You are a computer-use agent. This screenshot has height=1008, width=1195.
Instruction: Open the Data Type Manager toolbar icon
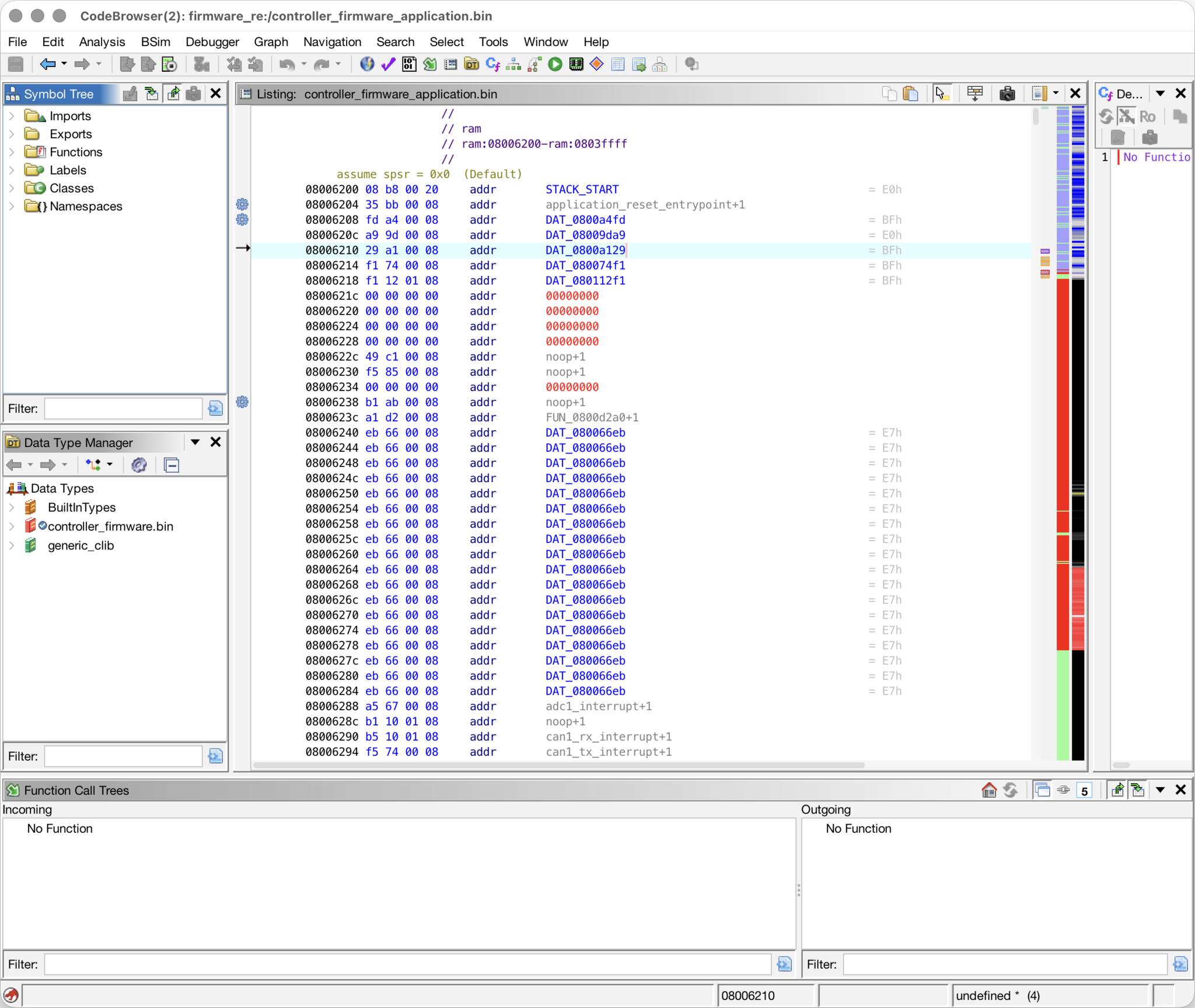471,64
